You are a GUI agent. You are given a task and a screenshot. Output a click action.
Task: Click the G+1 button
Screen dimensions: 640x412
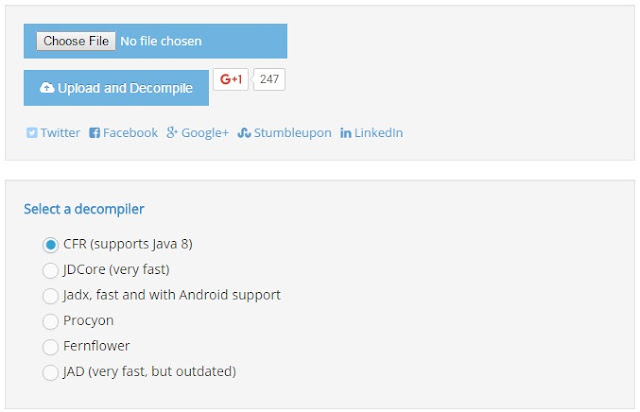pyautogui.click(x=231, y=79)
